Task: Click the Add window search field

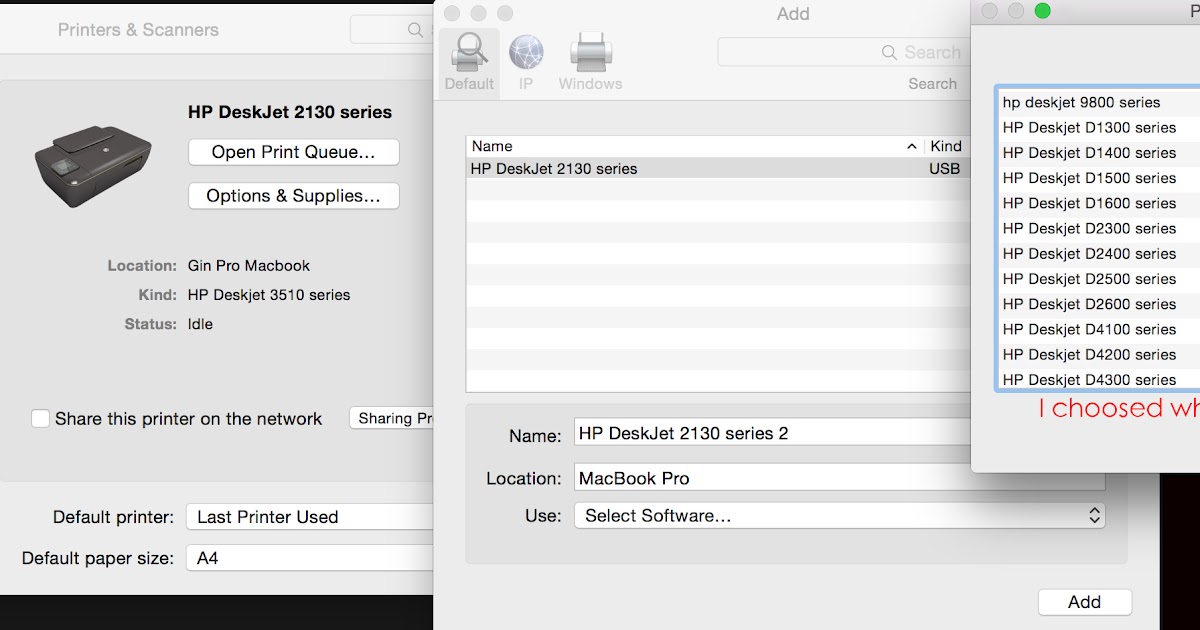Action: 842,52
